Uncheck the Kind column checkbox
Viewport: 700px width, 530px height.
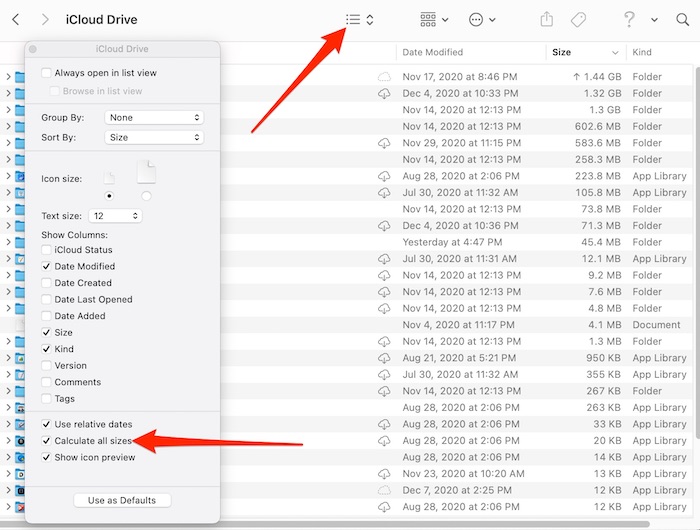point(46,349)
